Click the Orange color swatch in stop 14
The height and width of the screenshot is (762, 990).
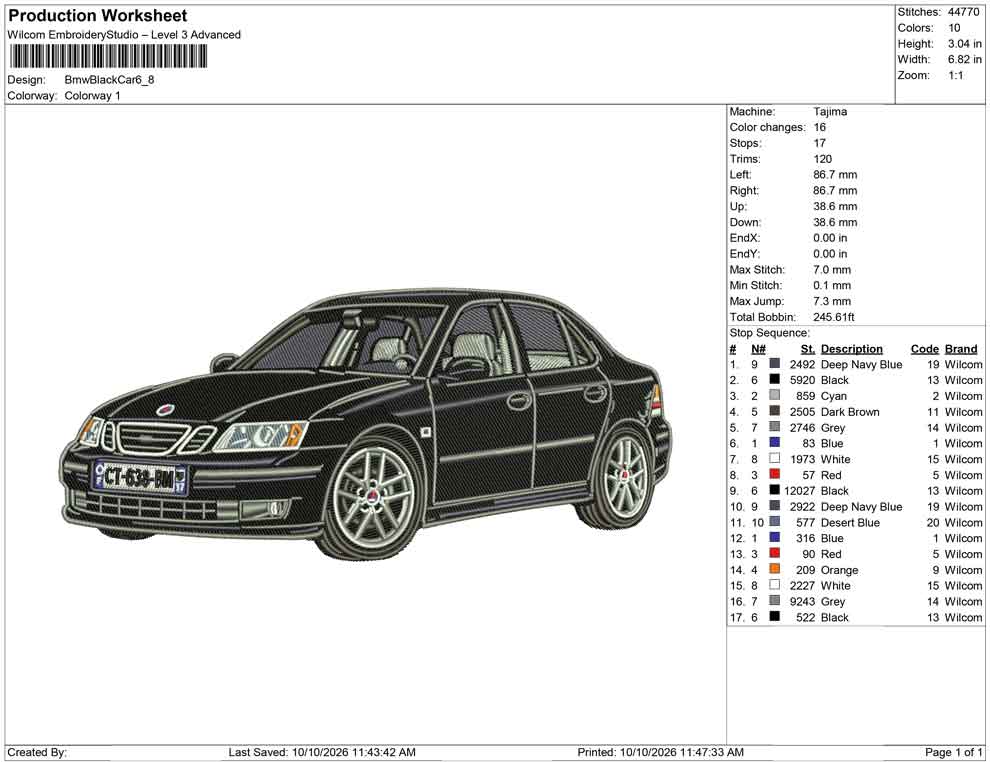pyautogui.click(x=774, y=569)
